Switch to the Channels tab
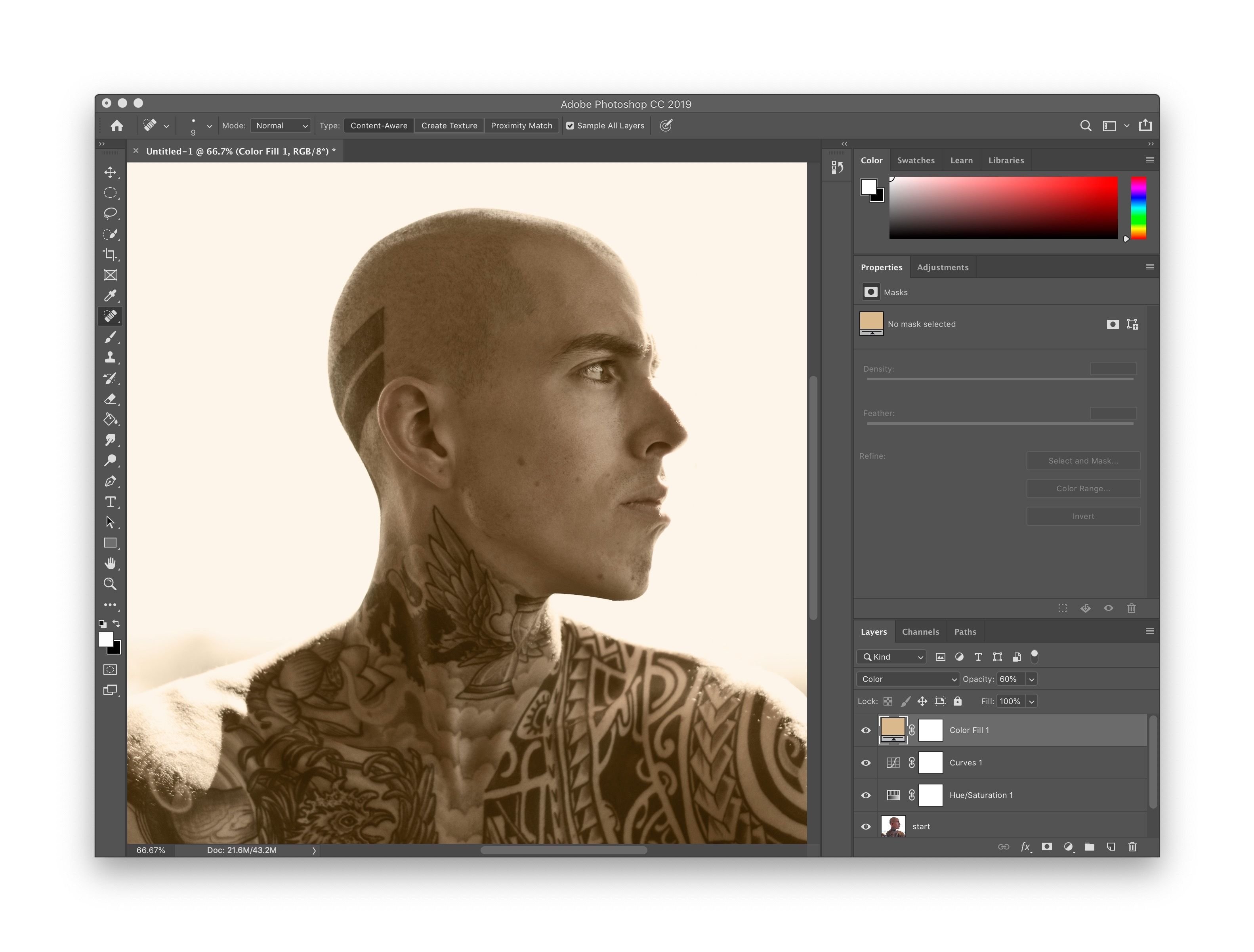The image size is (1254, 952). coord(919,631)
